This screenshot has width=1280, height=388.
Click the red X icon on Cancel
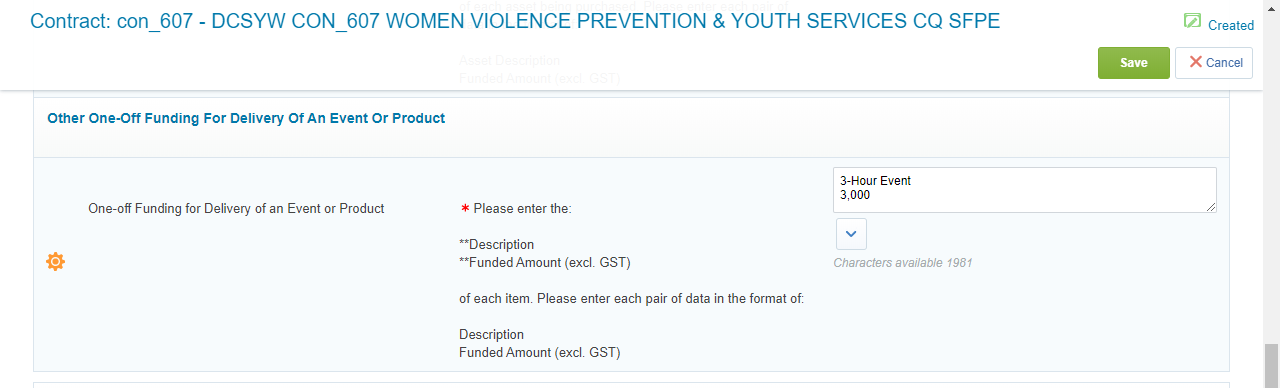1195,62
